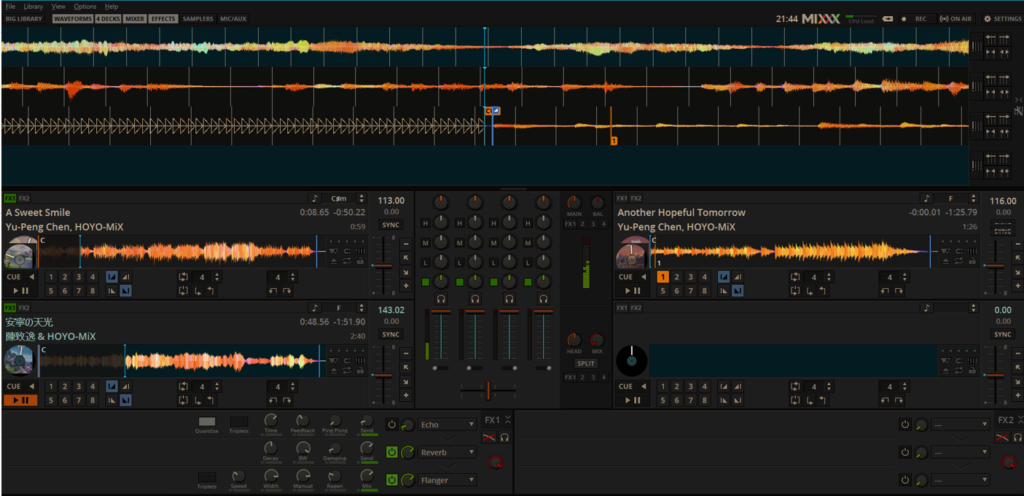1024x496 pixels.
Task: Set hotcue 3 on the 安寧の天光 deck
Action: [78, 386]
